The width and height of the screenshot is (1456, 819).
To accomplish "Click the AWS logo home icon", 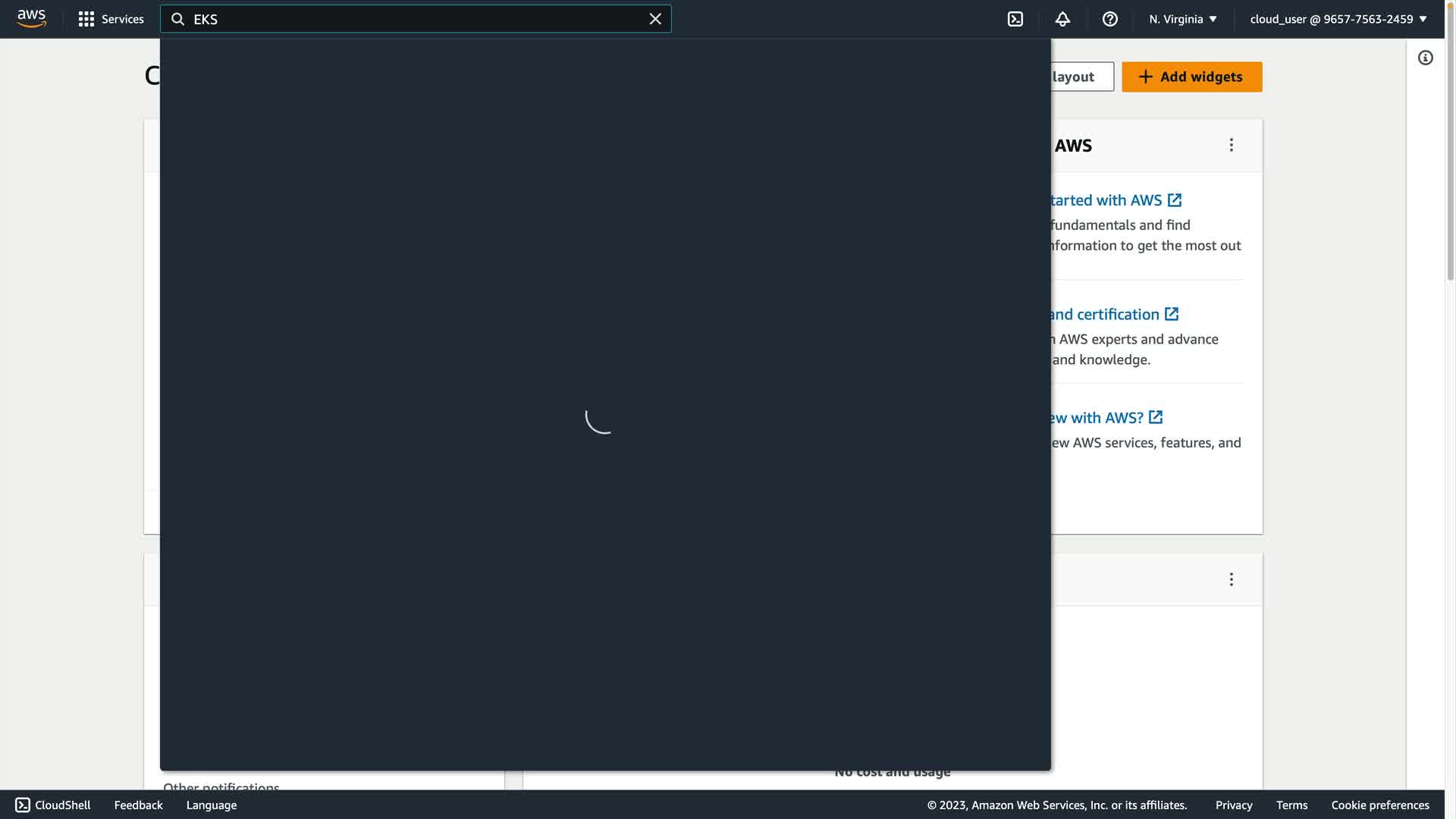I will click(31, 18).
